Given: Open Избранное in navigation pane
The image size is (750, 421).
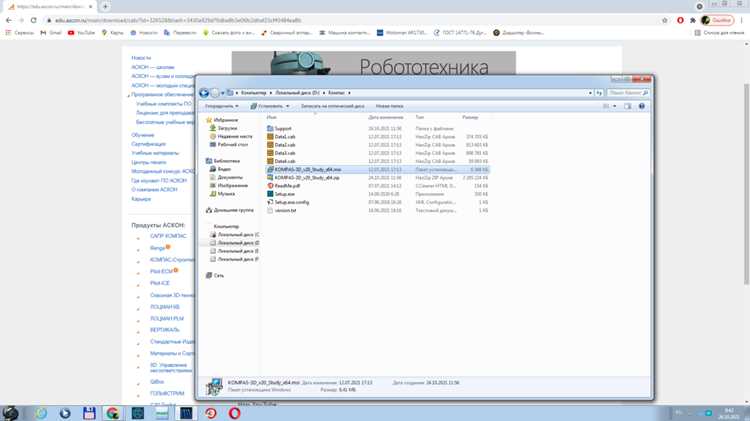Looking at the screenshot, I should (x=225, y=120).
